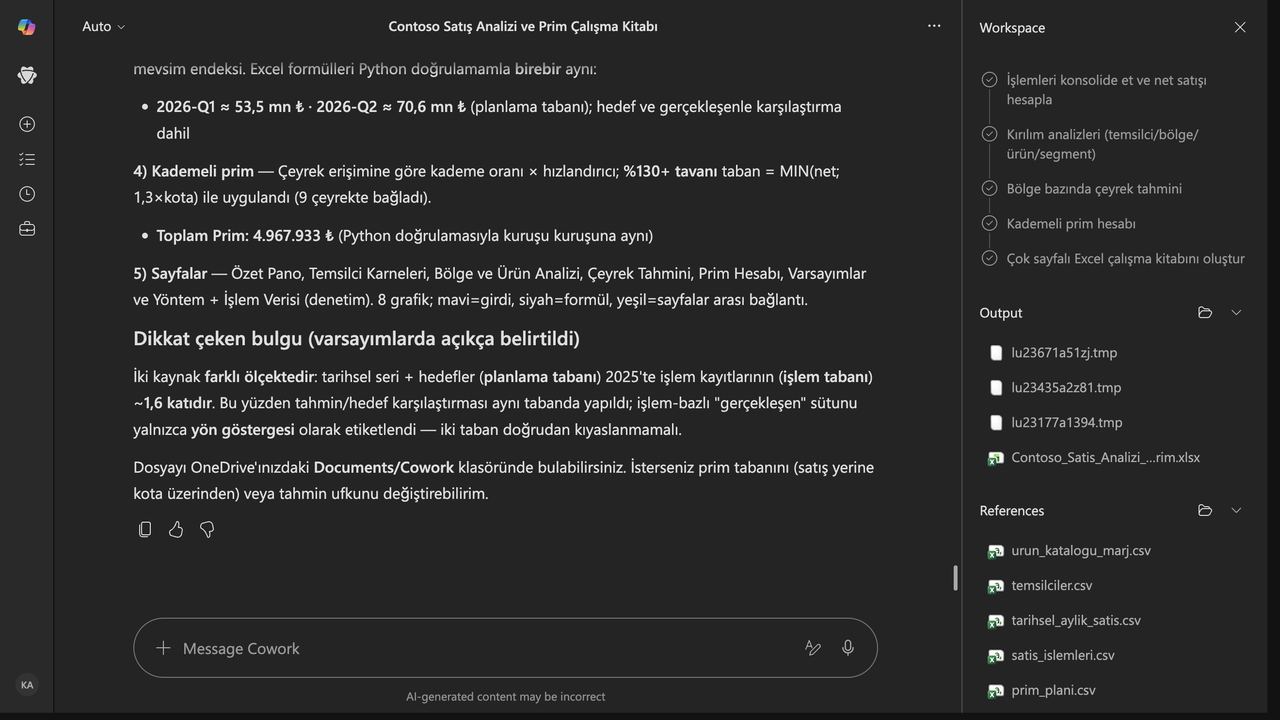
Task: Open the Auto mode dropdown
Action: pyautogui.click(x=104, y=27)
